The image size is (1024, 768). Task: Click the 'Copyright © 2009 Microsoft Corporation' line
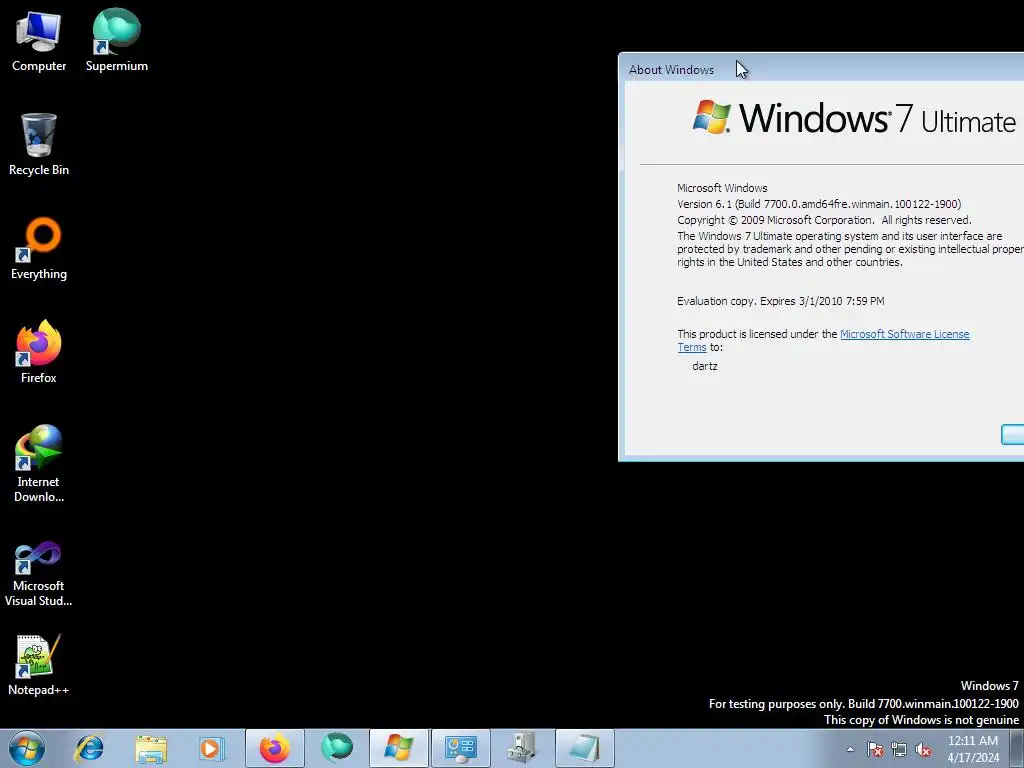pos(824,220)
